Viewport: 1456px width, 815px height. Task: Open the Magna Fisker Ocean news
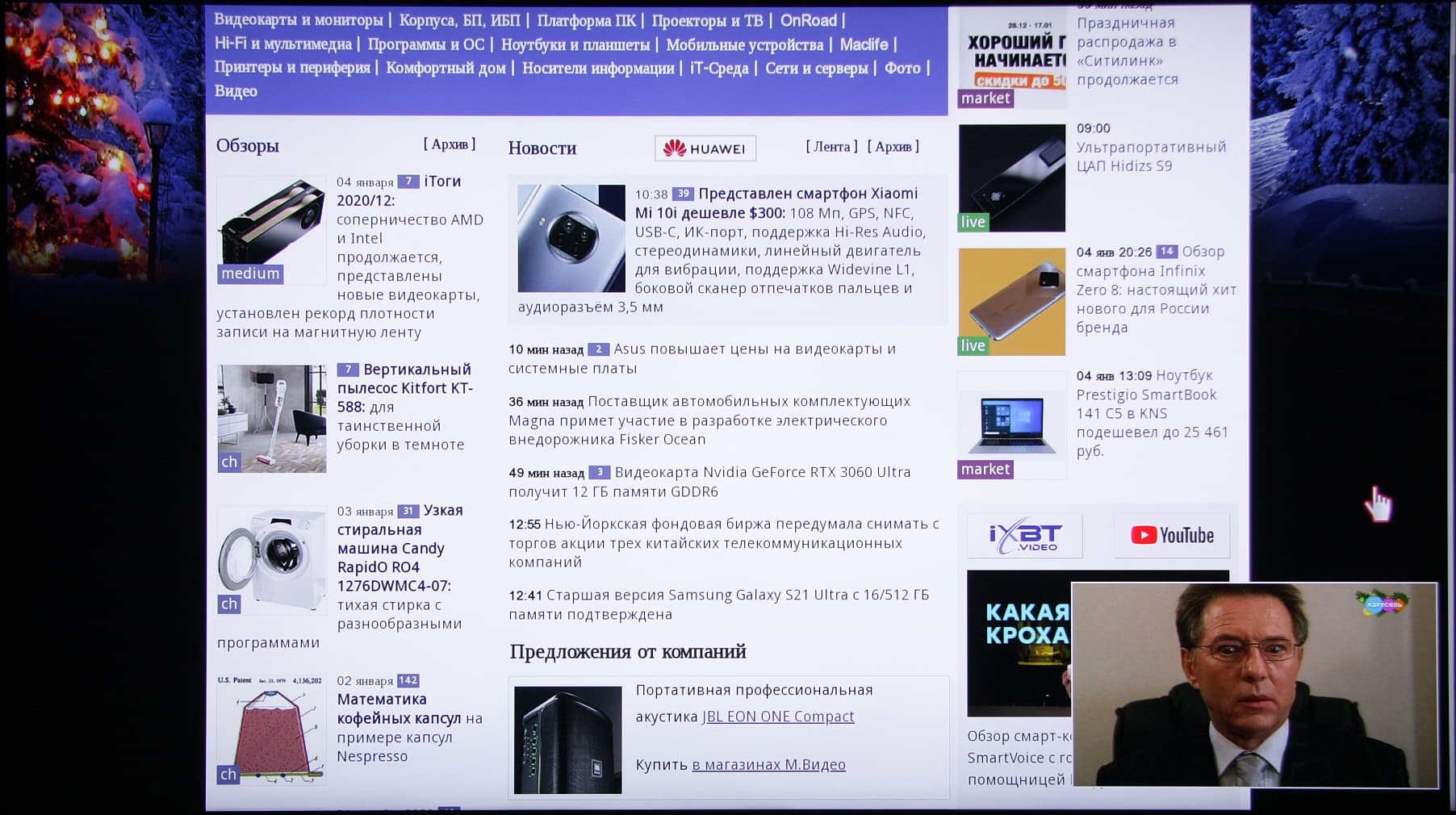pos(709,420)
